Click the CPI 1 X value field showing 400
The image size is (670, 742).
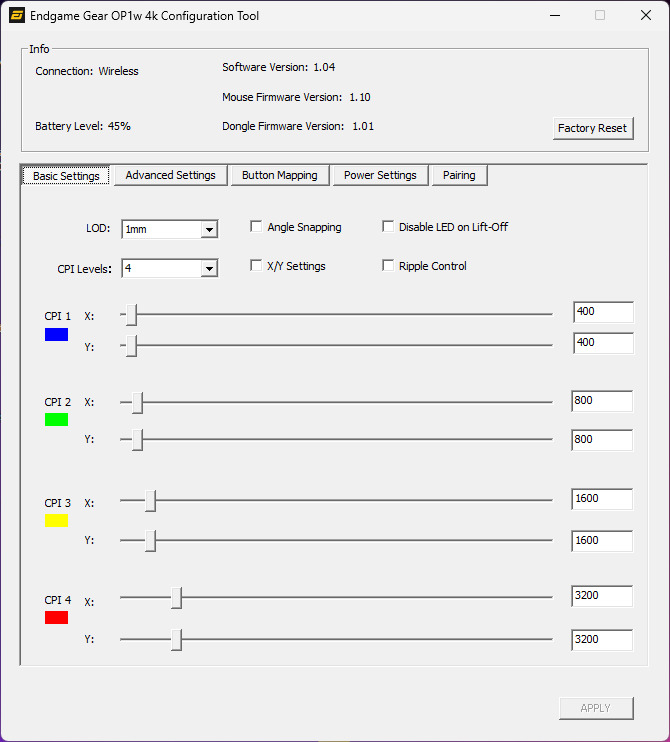tap(603, 312)
